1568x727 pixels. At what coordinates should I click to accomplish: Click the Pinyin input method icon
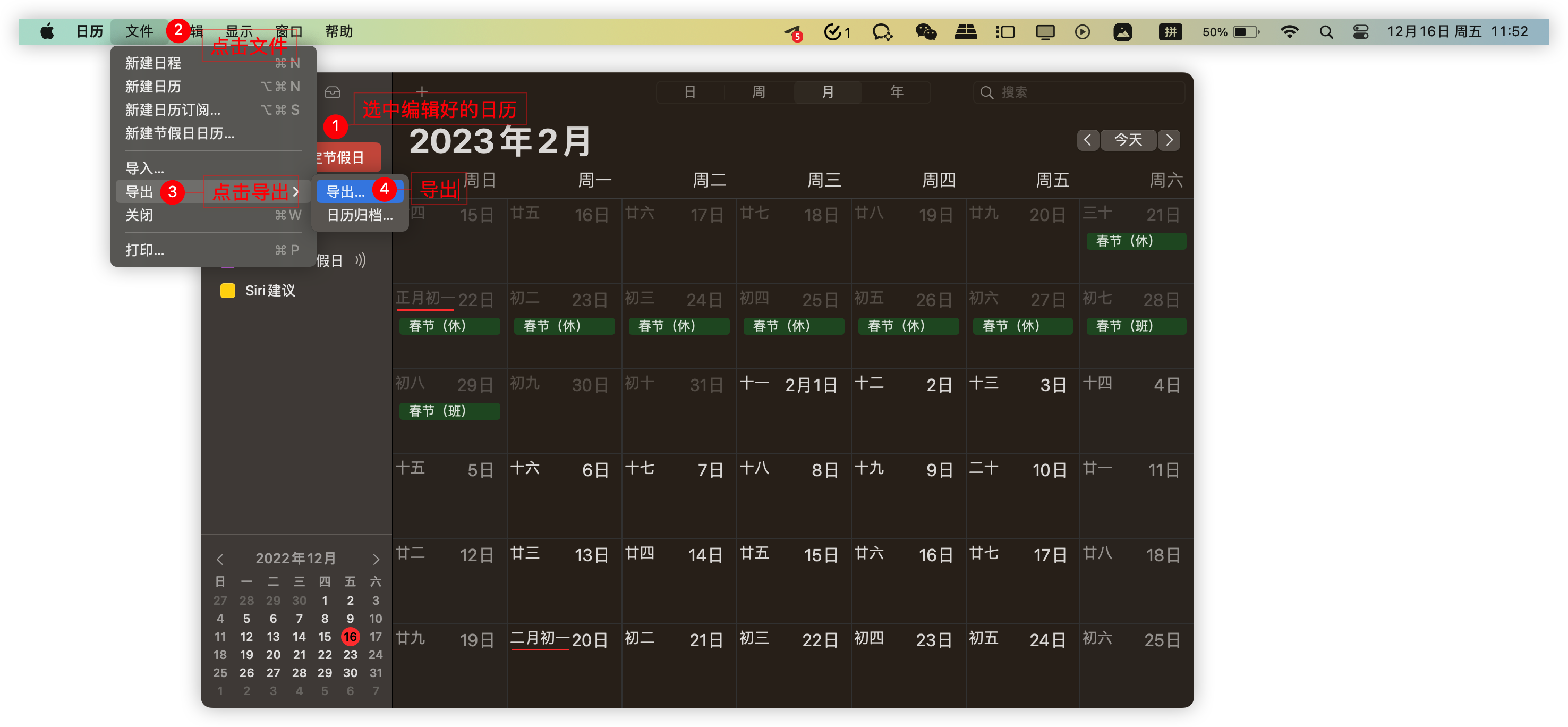pyautogui.click(x=1170, y=32)
